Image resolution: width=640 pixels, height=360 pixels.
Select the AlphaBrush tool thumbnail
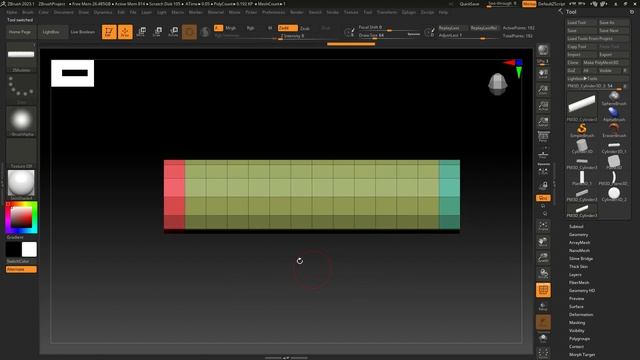pyautogui.click(x=614, y=114)
